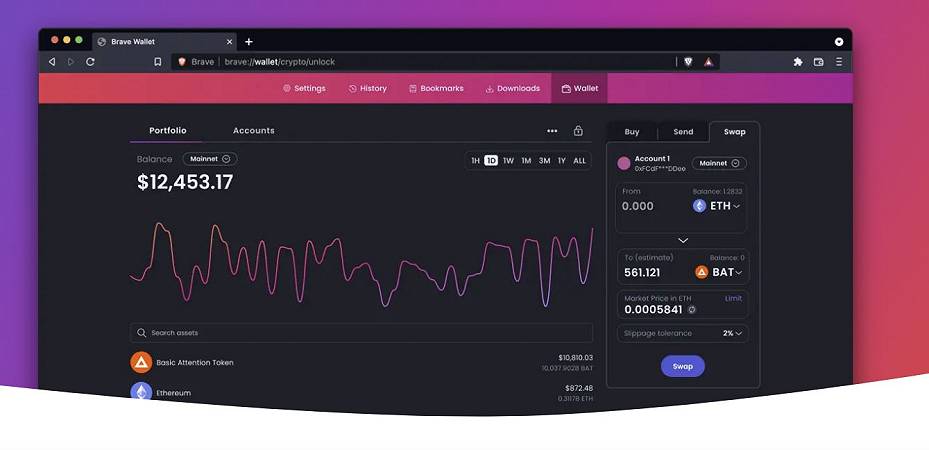Select the 1D chart range

(491, 160)
